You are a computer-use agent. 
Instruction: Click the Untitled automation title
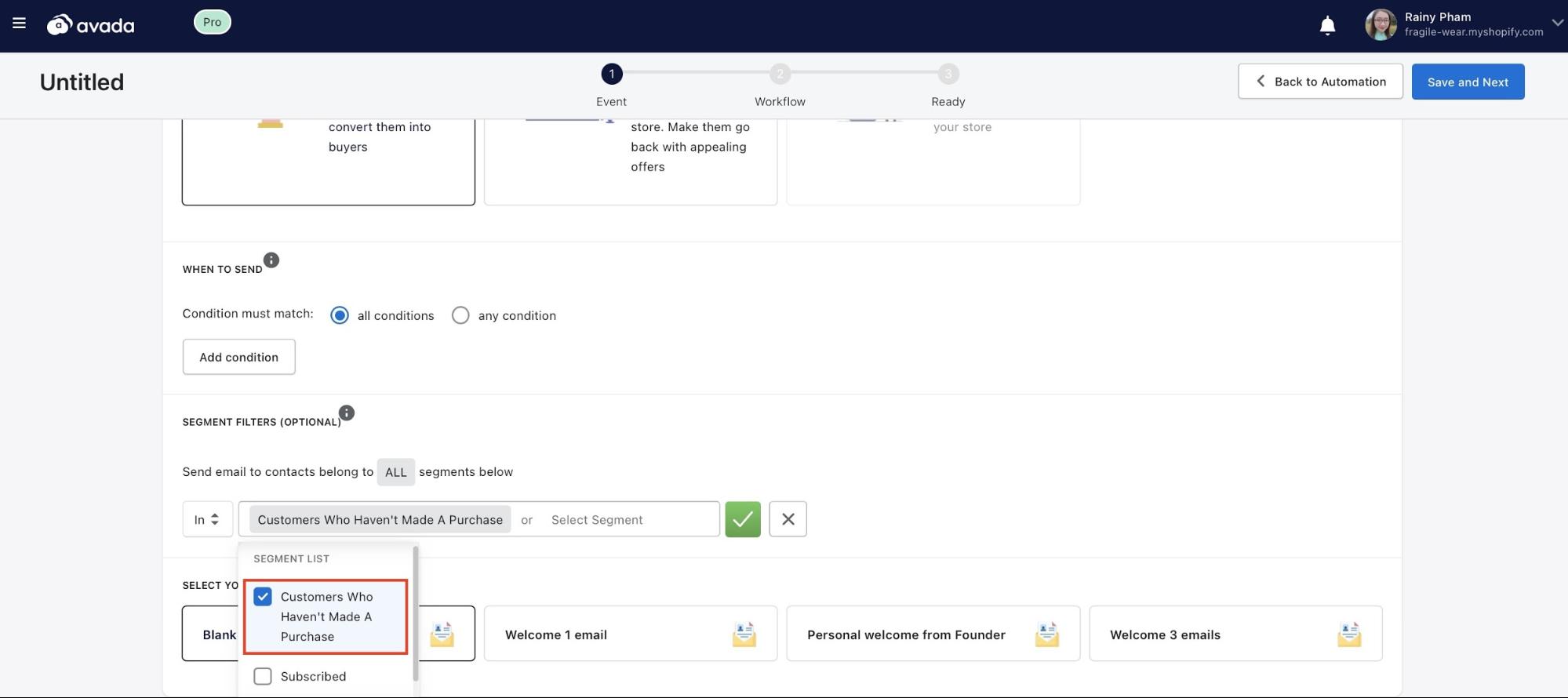coord(82,82)
